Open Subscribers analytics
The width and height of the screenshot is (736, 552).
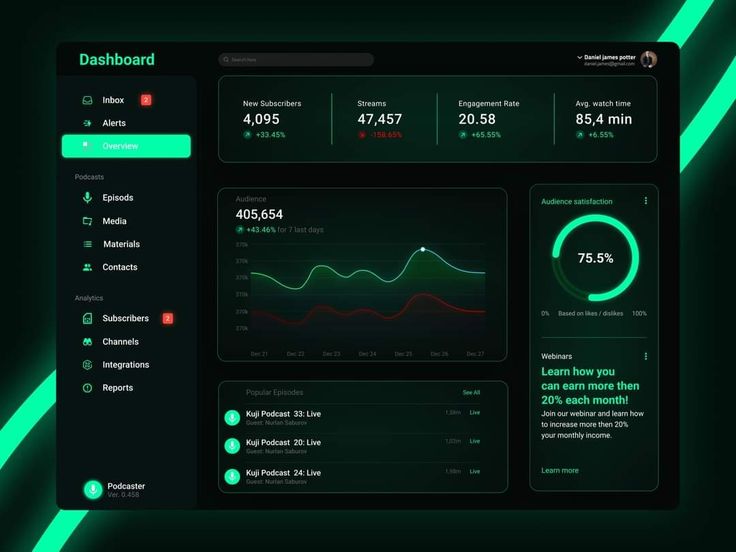click(126, 318)
